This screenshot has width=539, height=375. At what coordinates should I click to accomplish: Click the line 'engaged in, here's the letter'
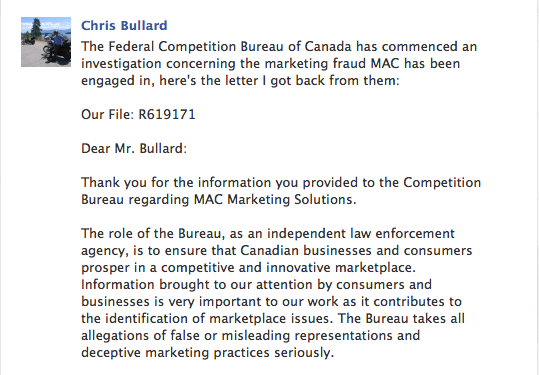tap(240, 81)
